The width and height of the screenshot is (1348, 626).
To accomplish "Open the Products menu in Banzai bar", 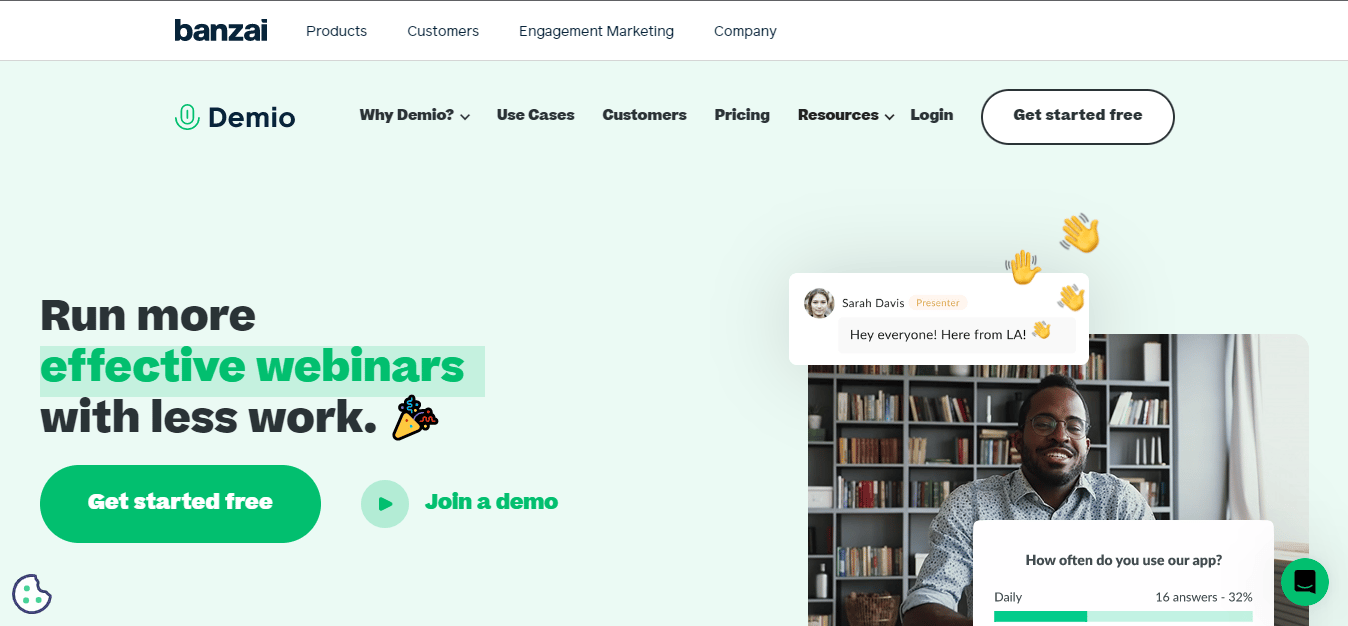I will coord(336,31).
